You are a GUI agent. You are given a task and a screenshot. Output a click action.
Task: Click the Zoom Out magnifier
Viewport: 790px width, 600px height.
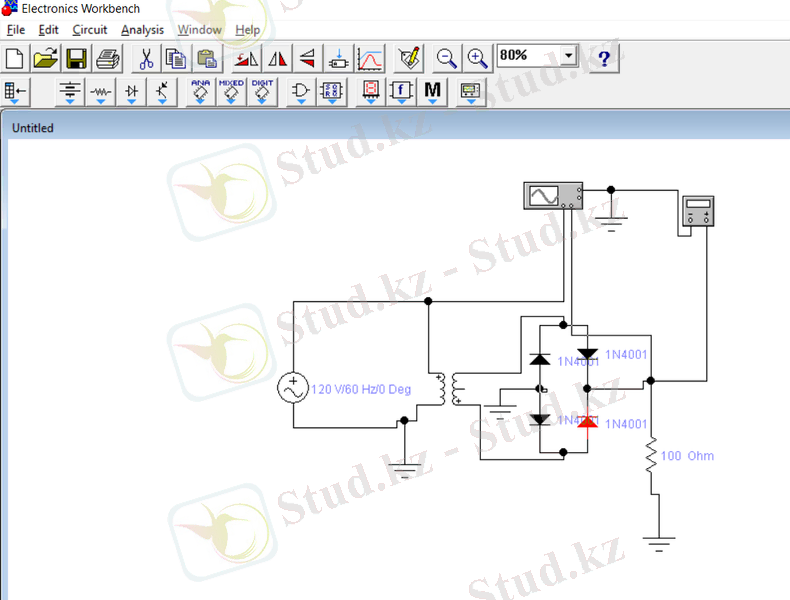(x=447, y=57)
